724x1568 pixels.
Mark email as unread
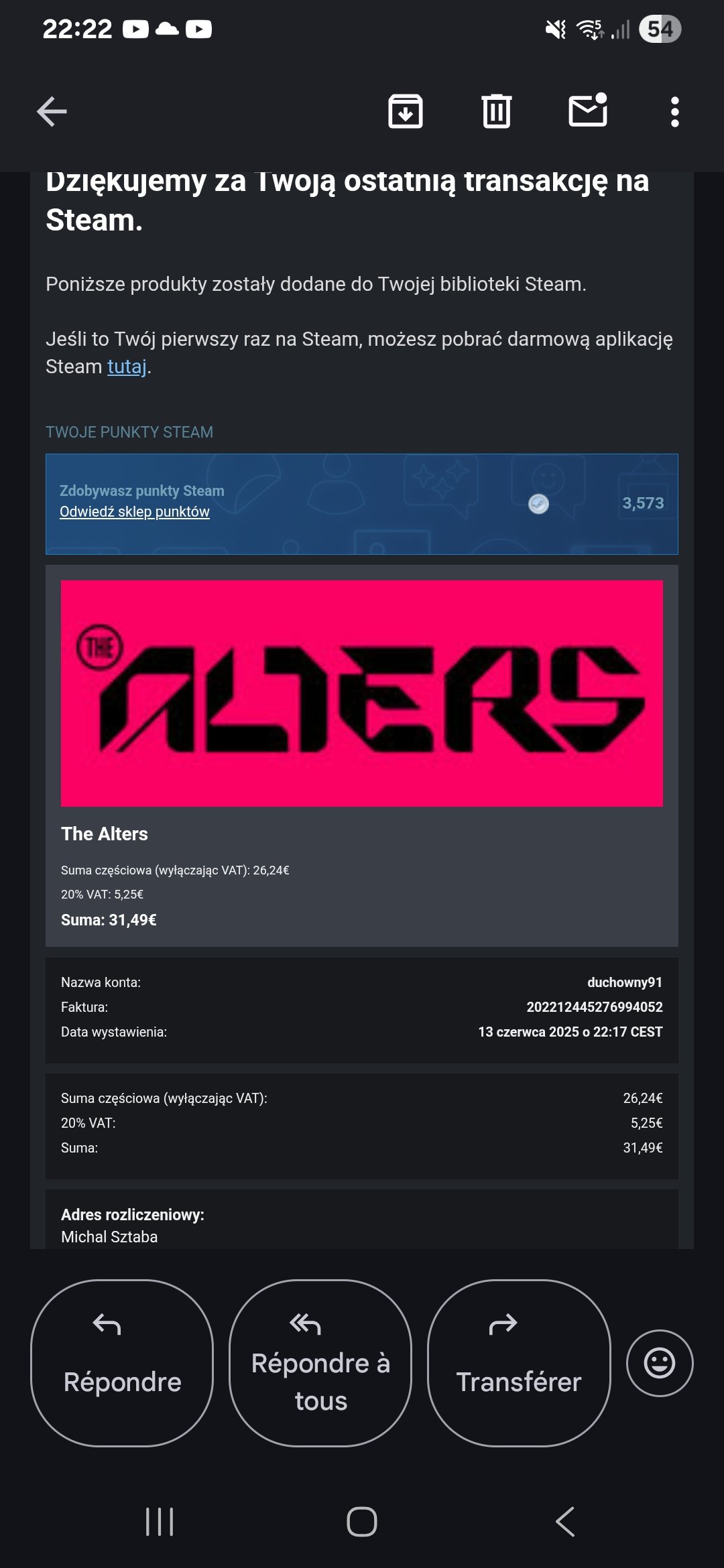click(588, 110)
